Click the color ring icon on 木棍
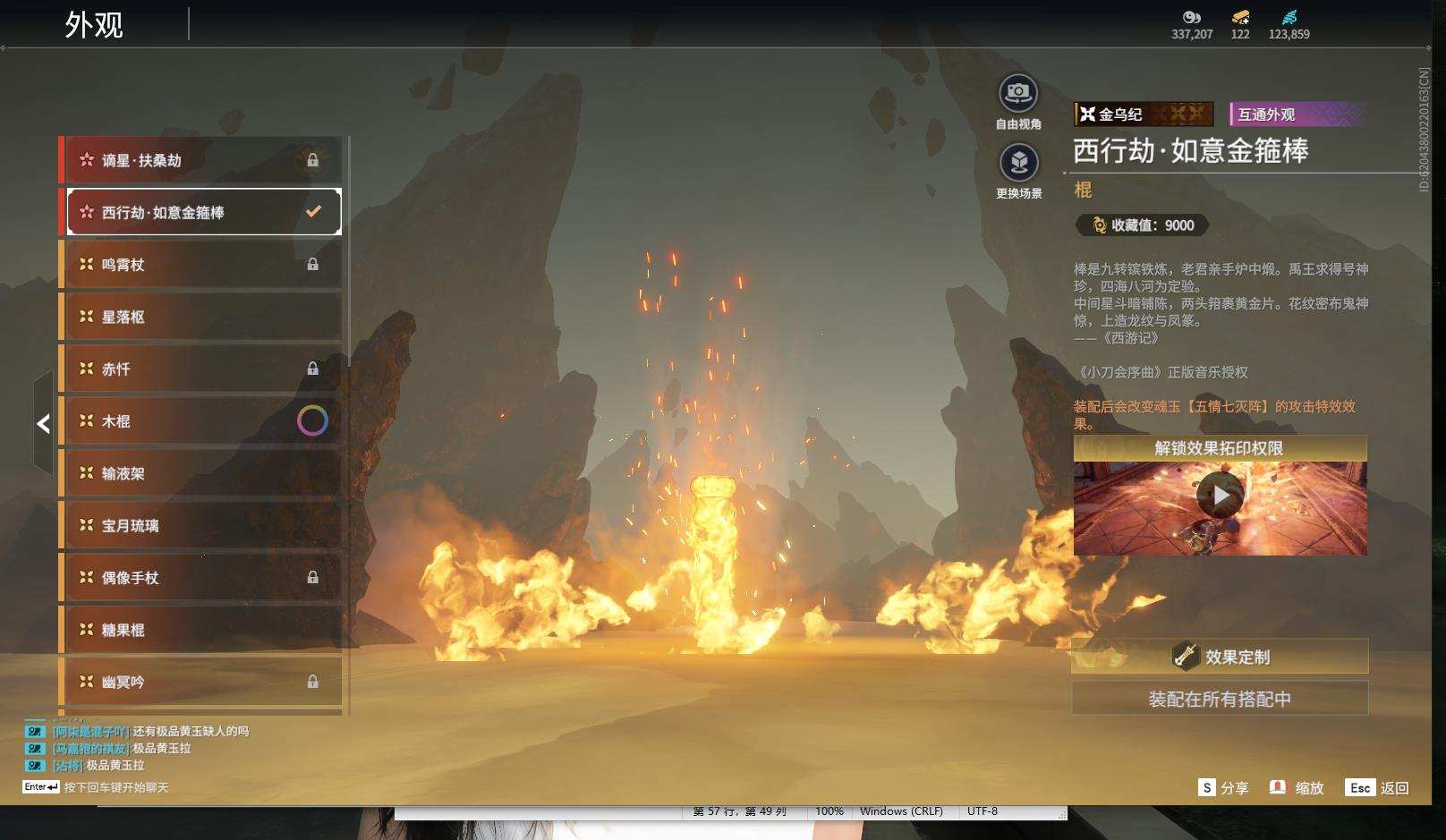The height and width of the screenshot is (840, 1446). (312, 420)
